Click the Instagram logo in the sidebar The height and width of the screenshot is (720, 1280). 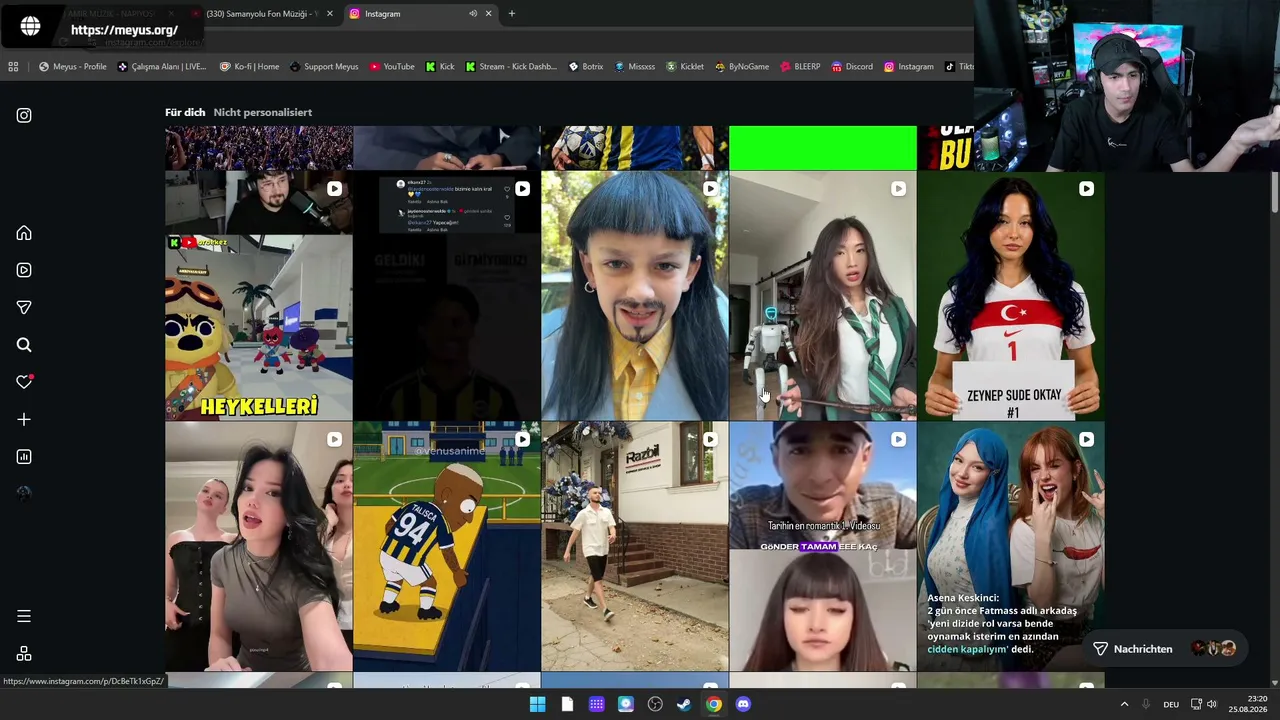click(x=24, y=115)
